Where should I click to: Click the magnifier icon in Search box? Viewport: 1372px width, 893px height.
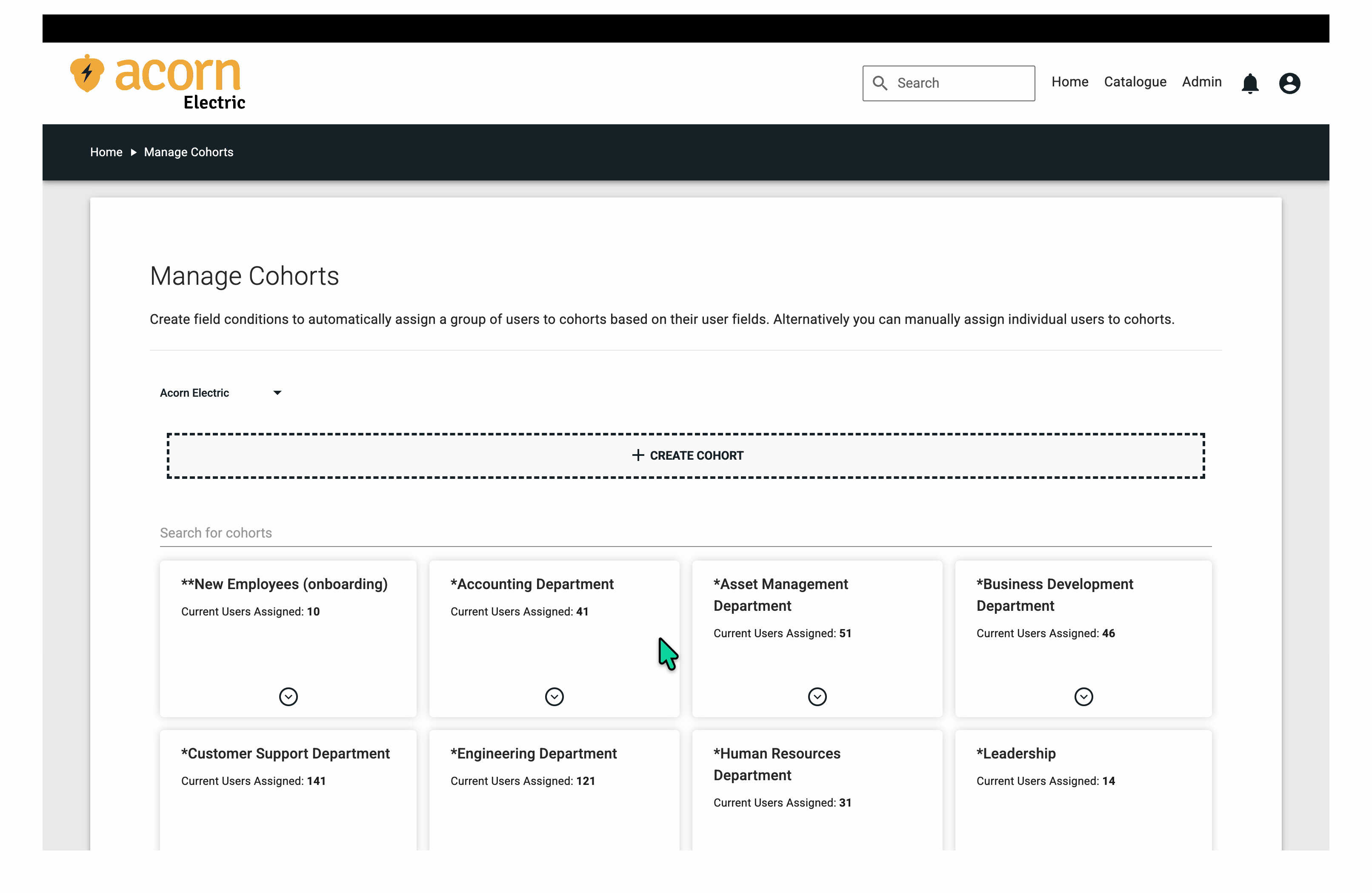[880, 83]
